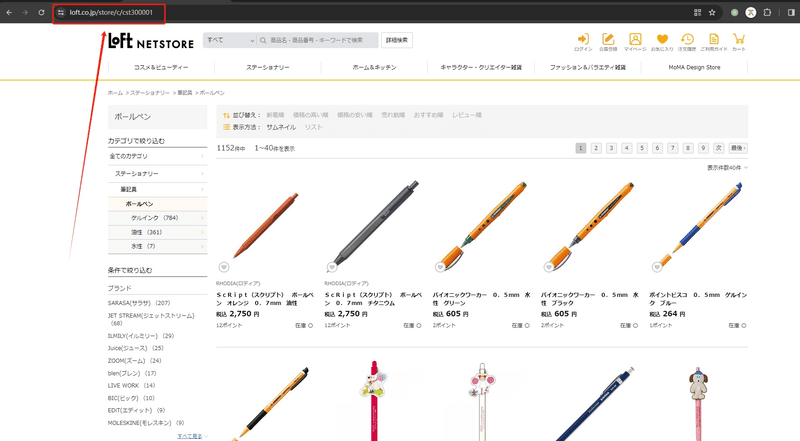Open the カート shopping cart icon
The height and width of the screenshot is (441, 800).
click(x=738, y=42)
